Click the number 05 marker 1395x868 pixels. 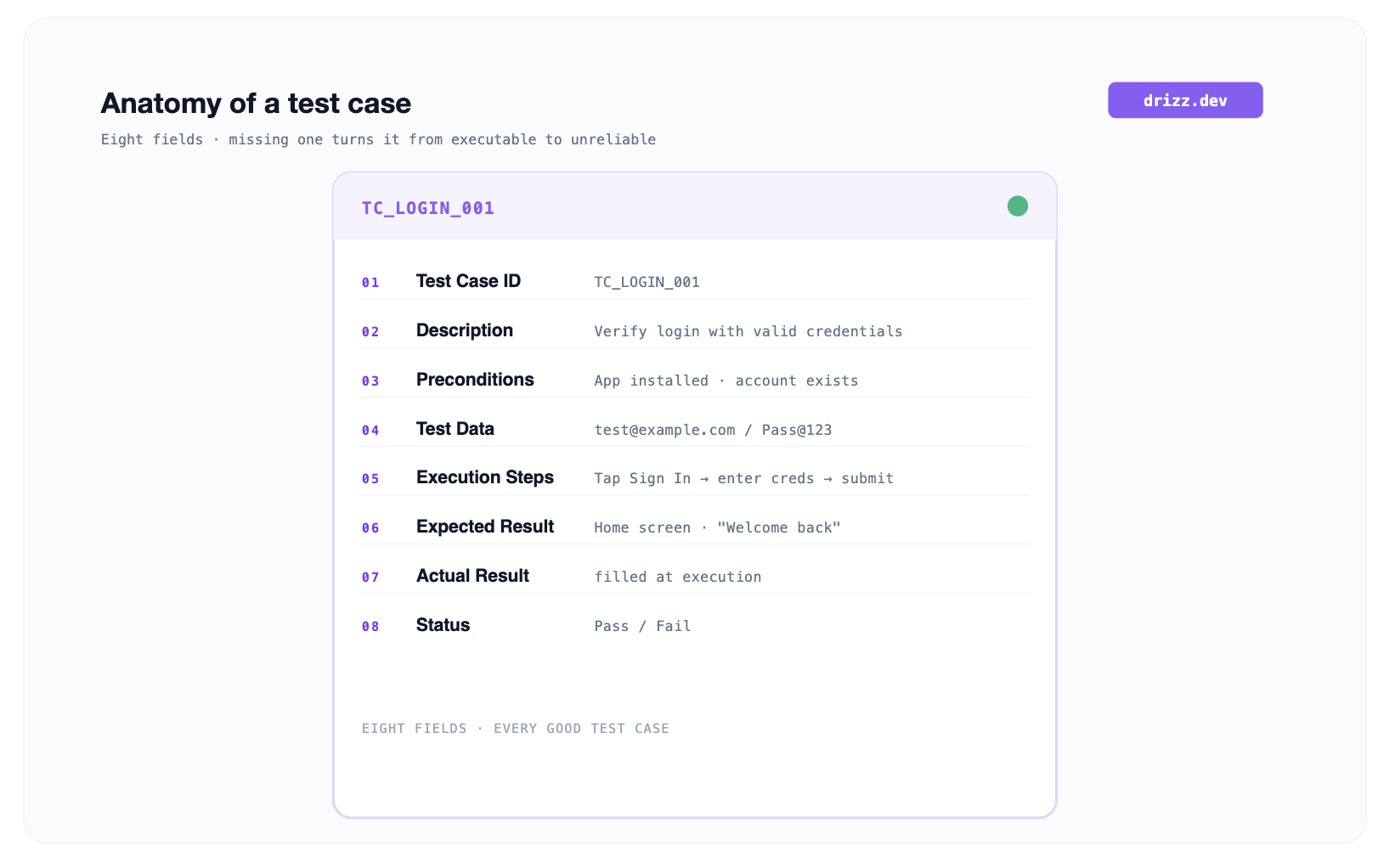pyautogui.click(x=370, y=479)
